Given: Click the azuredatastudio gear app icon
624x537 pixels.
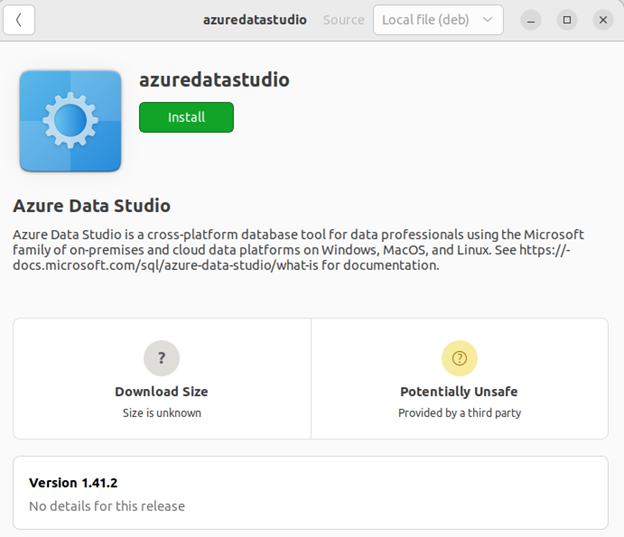Looking at the screenshot, I should (x=70, y=121).
